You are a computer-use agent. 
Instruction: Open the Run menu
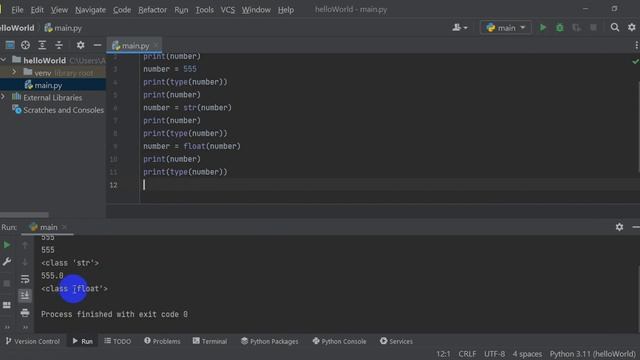[x=181, y=9]
